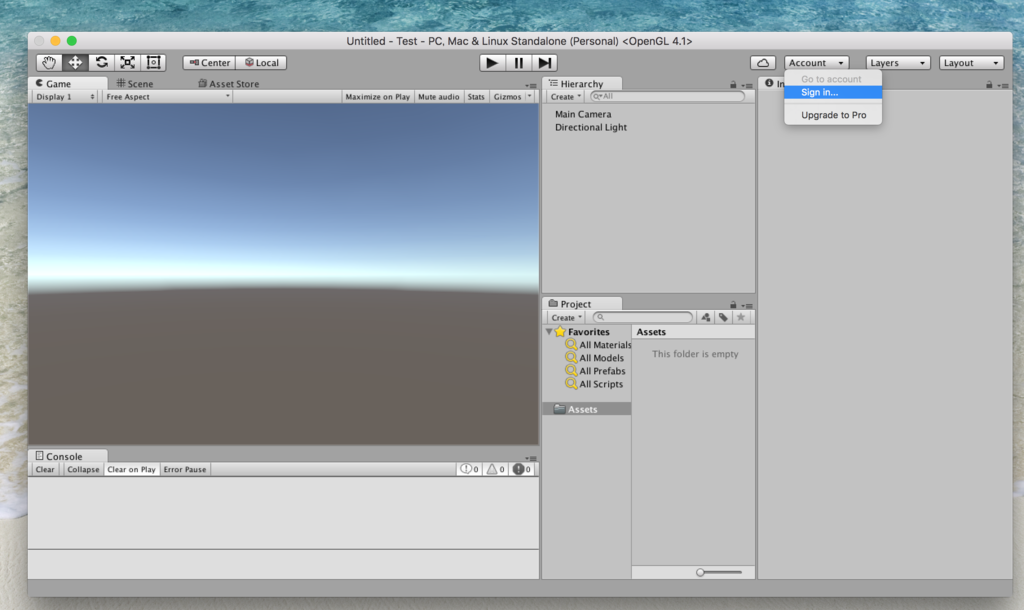Image resolution: width=1024 pixels, height=610 pixels.
Task: Lock the Project panel
Action: [733, 305]
